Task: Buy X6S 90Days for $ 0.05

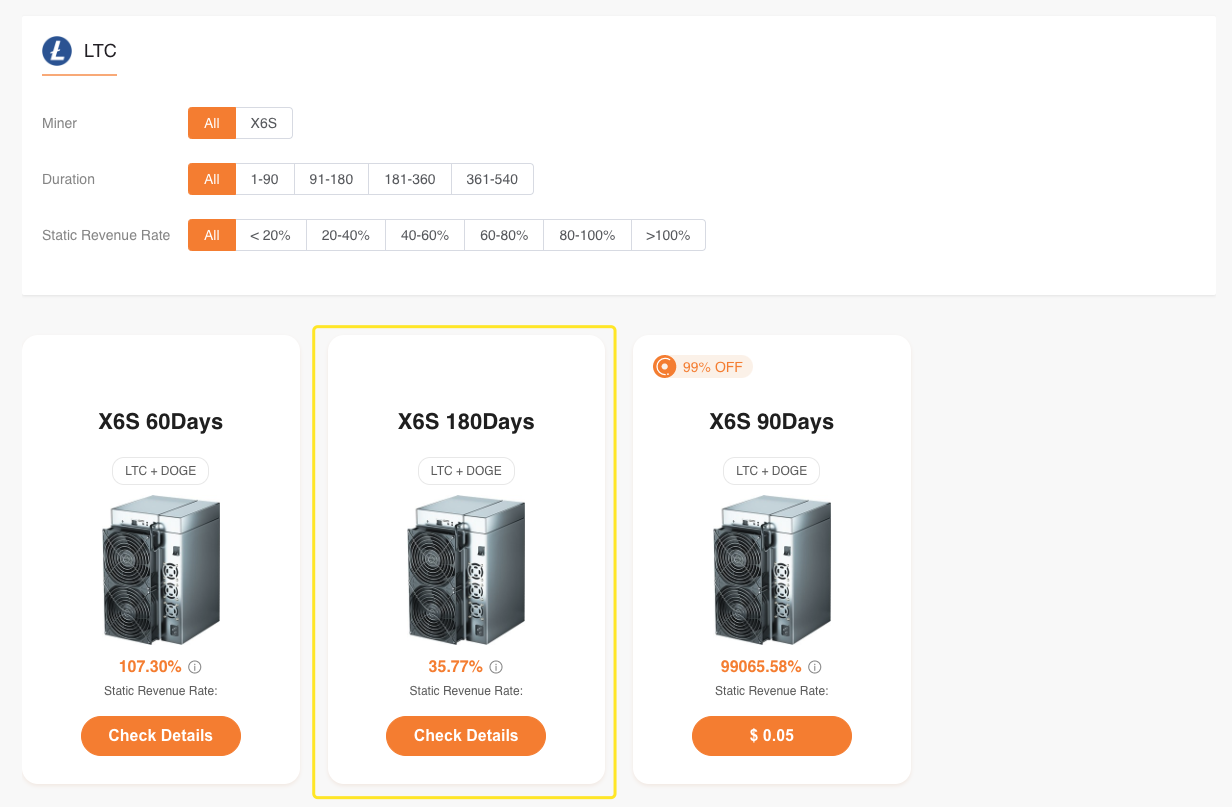Action: click(x=772, y=736)
